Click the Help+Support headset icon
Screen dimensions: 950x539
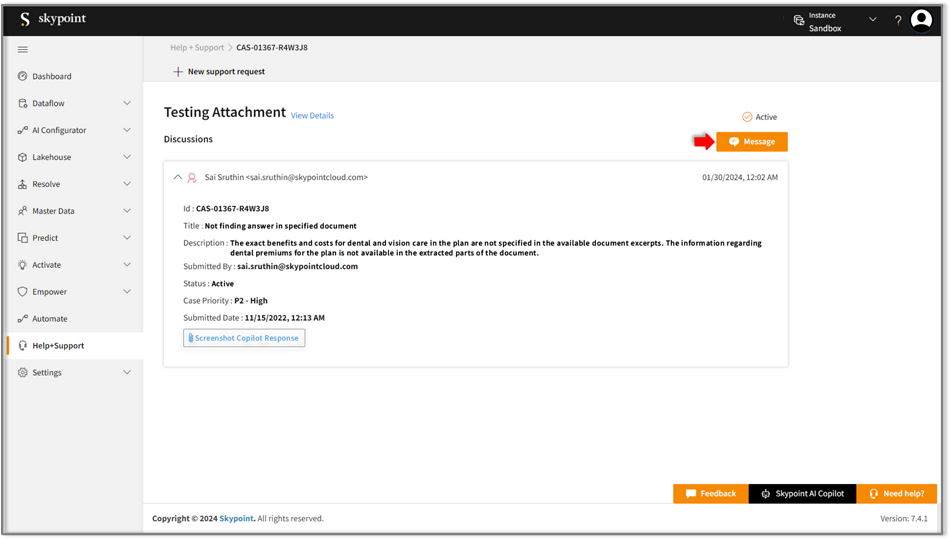[22, 346]
